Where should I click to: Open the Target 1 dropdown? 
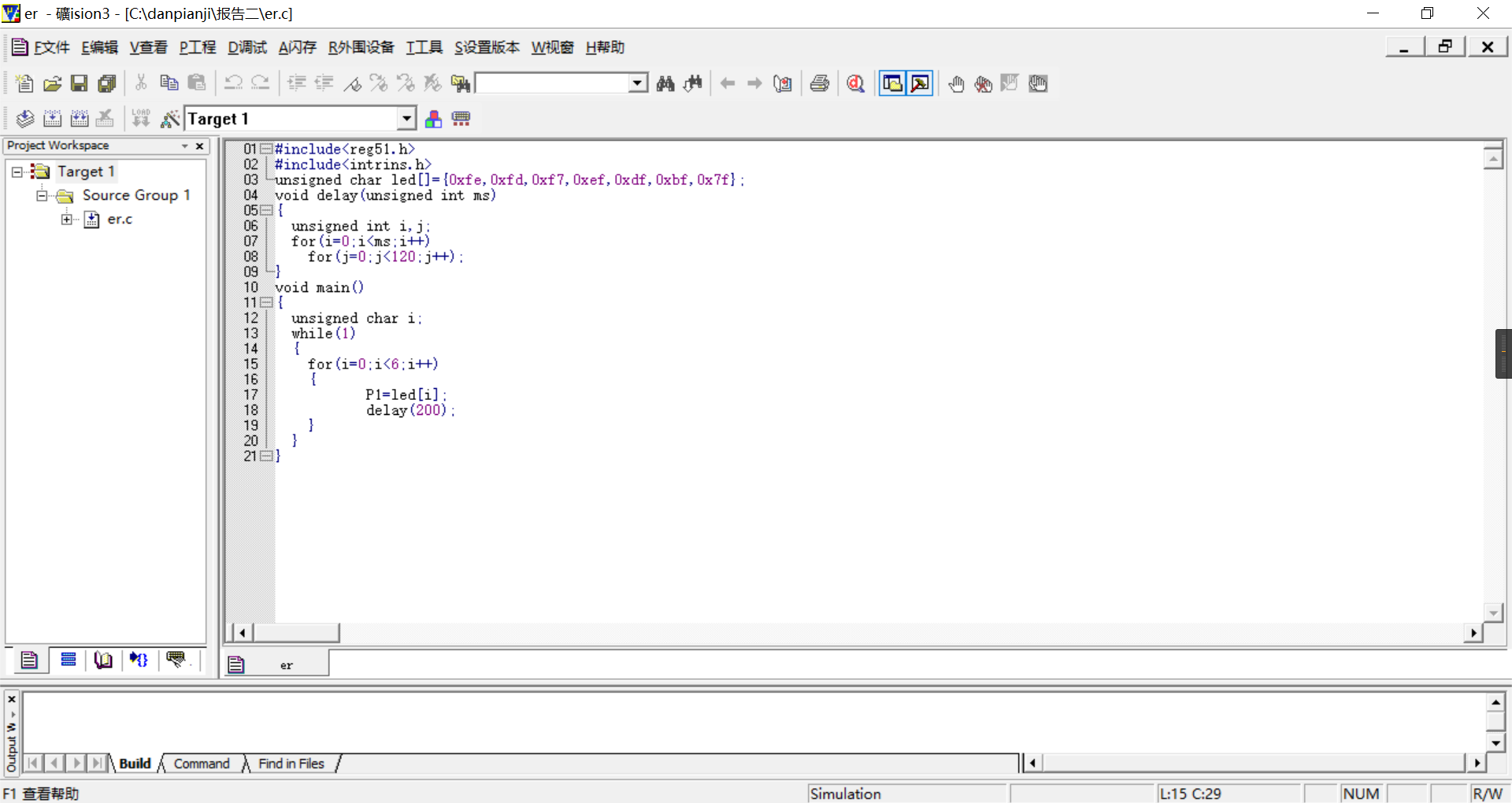pyautogui.click(x=406, y=119)
